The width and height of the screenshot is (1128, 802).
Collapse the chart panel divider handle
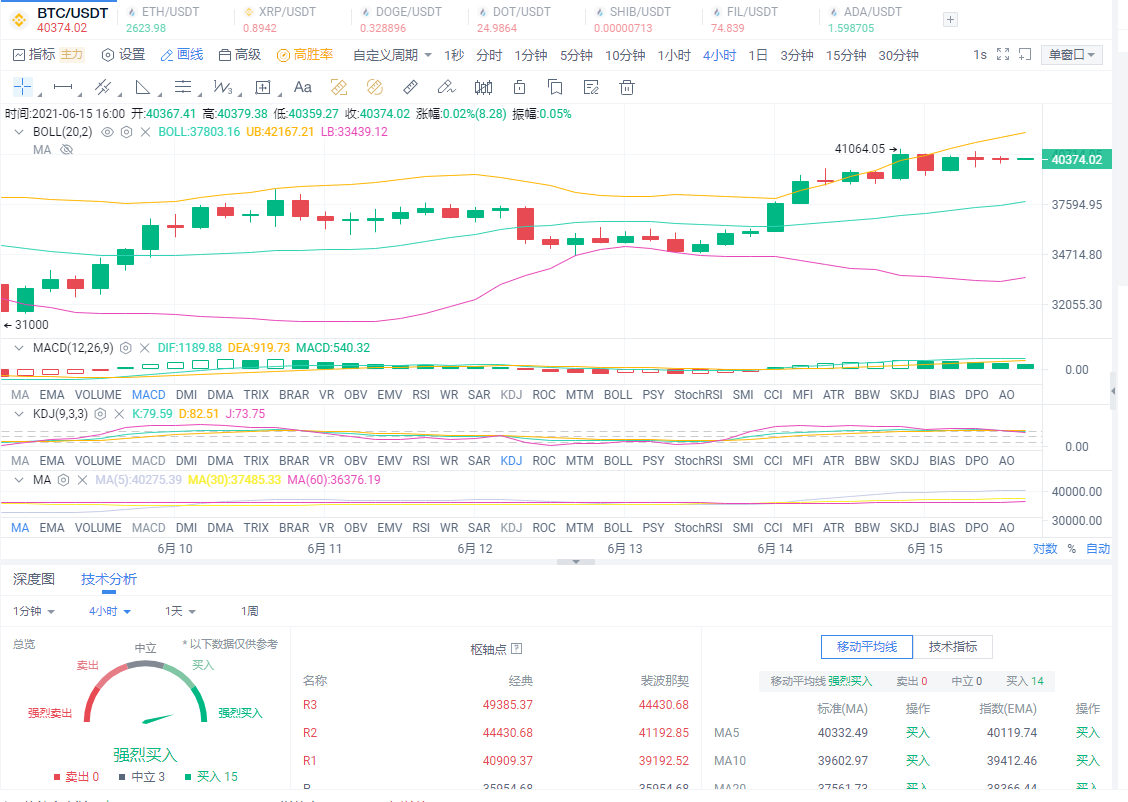tap(575, 562)
